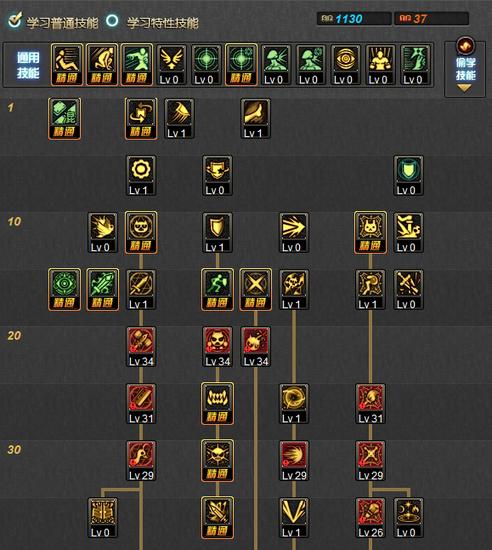The width and height of the screenshot is (492, 550).
Task: Click the 通用技能 category label
Action: (28, 65)
